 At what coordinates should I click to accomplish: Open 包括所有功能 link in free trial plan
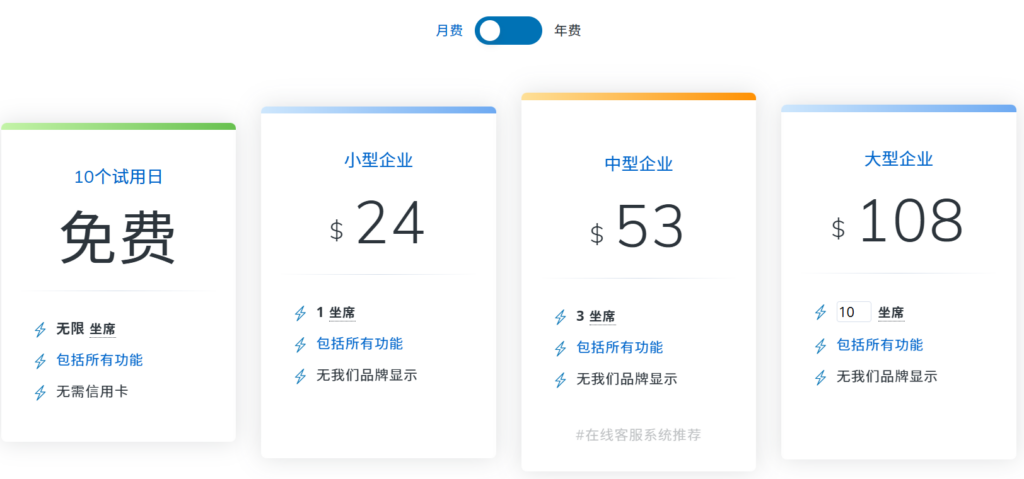click(99, 360)
